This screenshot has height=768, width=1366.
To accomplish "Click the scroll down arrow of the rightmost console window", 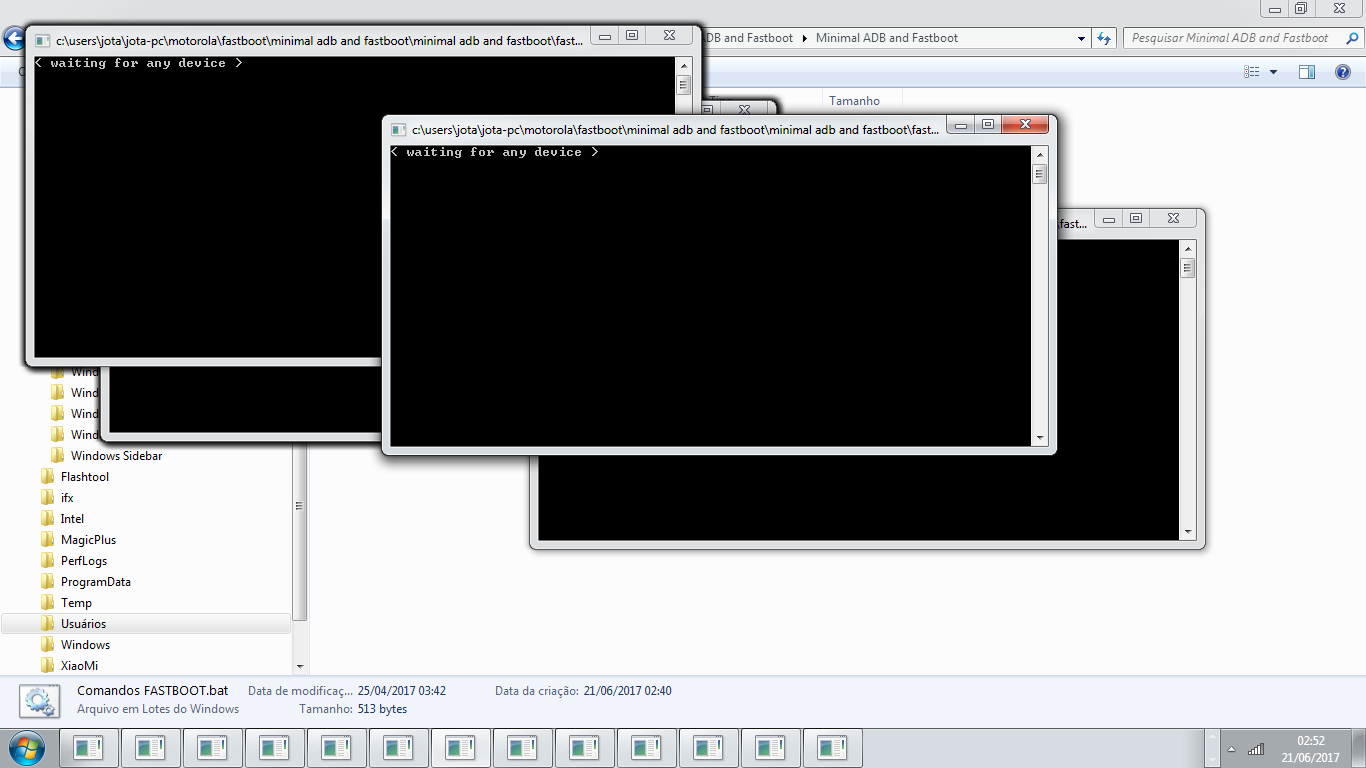I will pyautogui.click(x=1188, y=532).
